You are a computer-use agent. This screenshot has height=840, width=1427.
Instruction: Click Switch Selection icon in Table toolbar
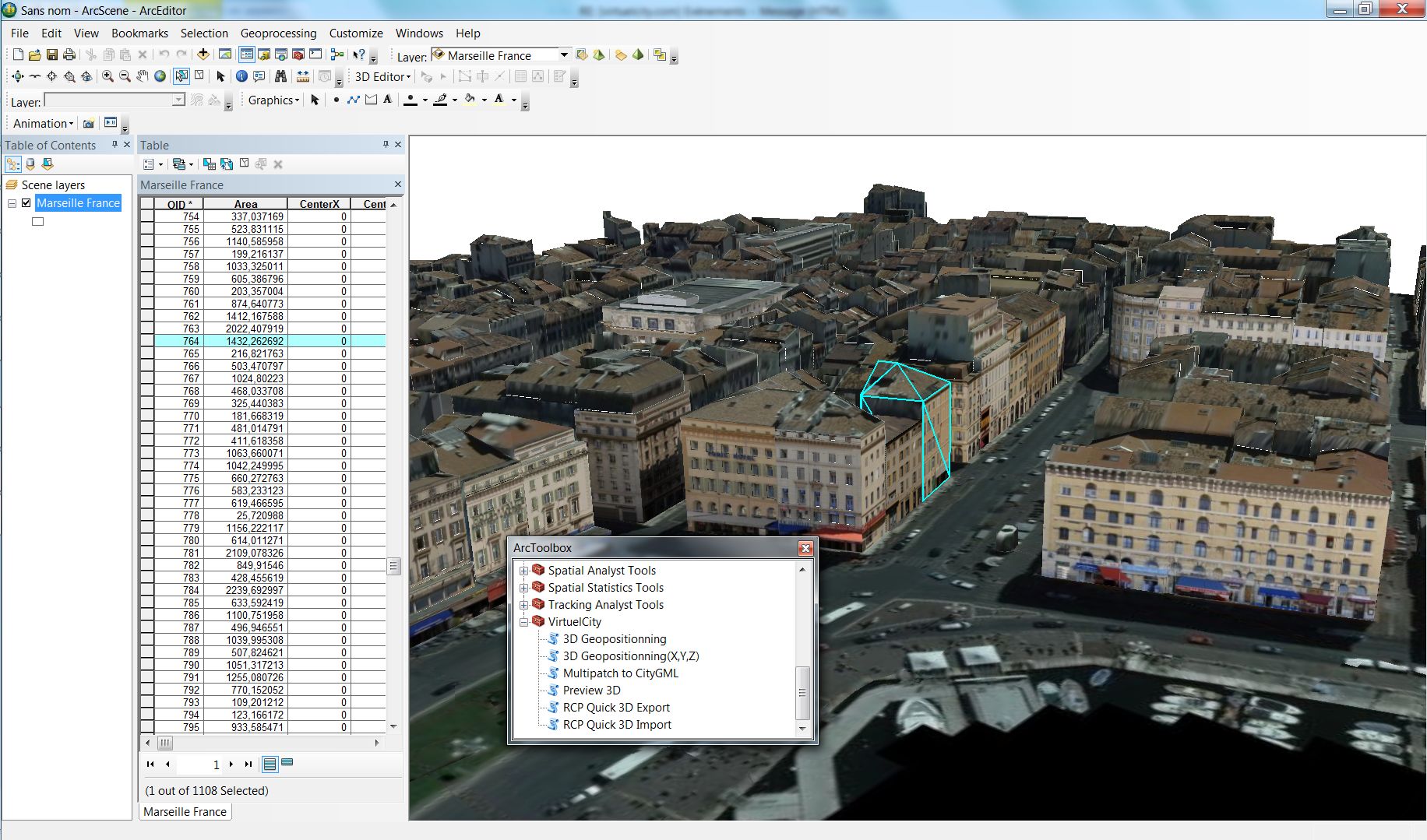pos(227,164)
